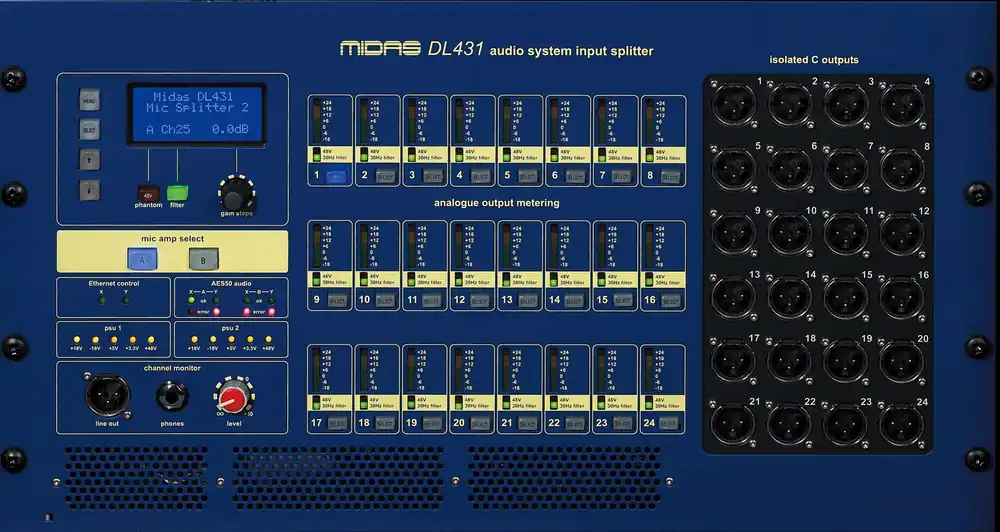The width and height of the screenshot is (1000, 532).
Task: Click the phones headphone jack
Action: coord(172,396)
